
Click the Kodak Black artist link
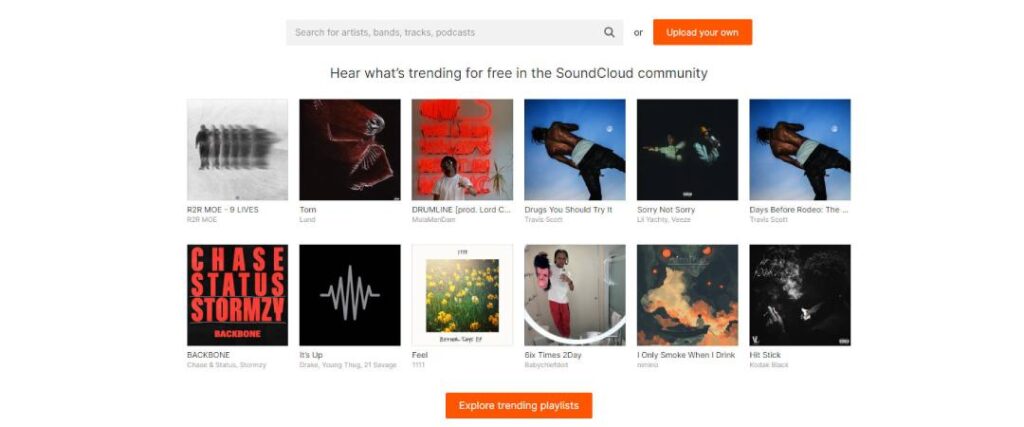point(769,365)
